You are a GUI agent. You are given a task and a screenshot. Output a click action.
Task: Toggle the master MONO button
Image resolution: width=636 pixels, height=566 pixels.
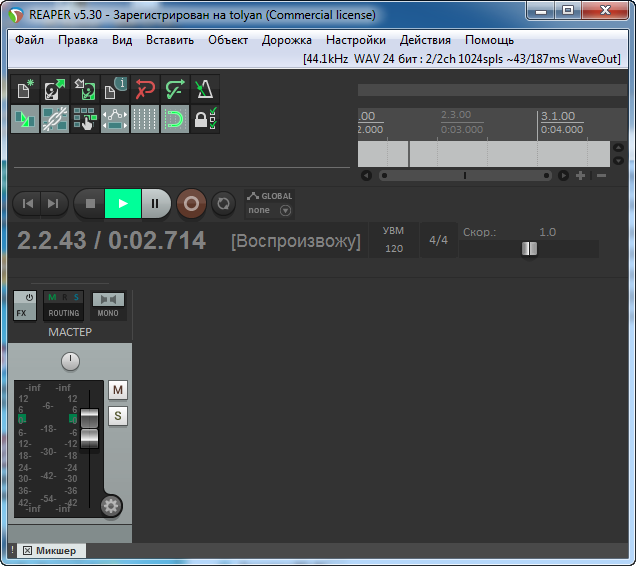click(x=108, y=306)
